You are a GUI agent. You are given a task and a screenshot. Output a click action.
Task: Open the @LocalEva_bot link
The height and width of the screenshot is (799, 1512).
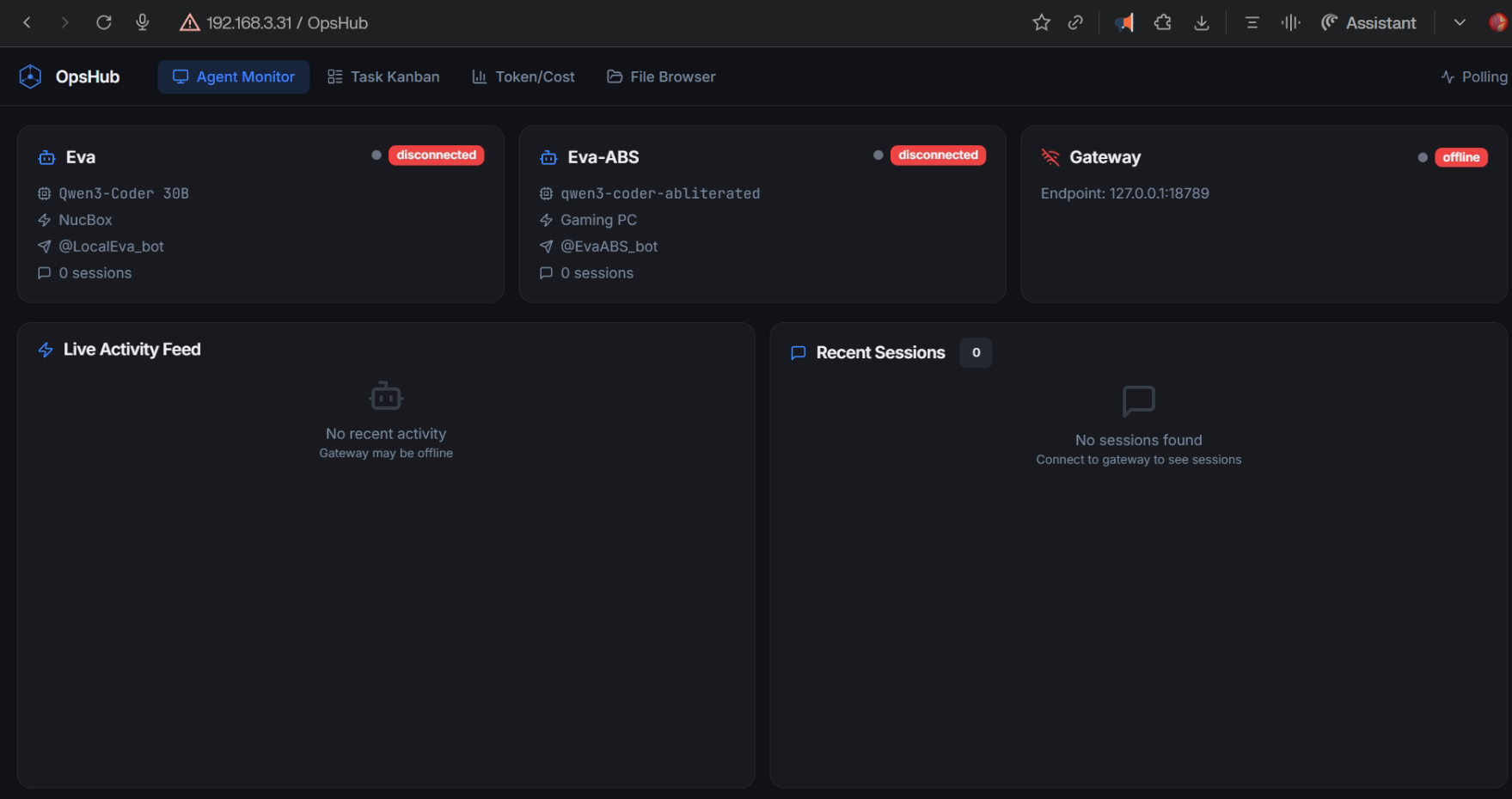pyautogui.click(x=111, y=247)
